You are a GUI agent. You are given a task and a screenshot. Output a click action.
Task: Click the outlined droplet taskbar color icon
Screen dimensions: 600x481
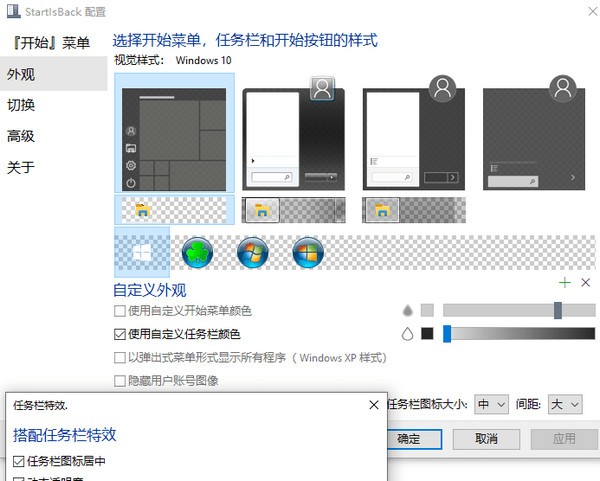pos(408,334)
